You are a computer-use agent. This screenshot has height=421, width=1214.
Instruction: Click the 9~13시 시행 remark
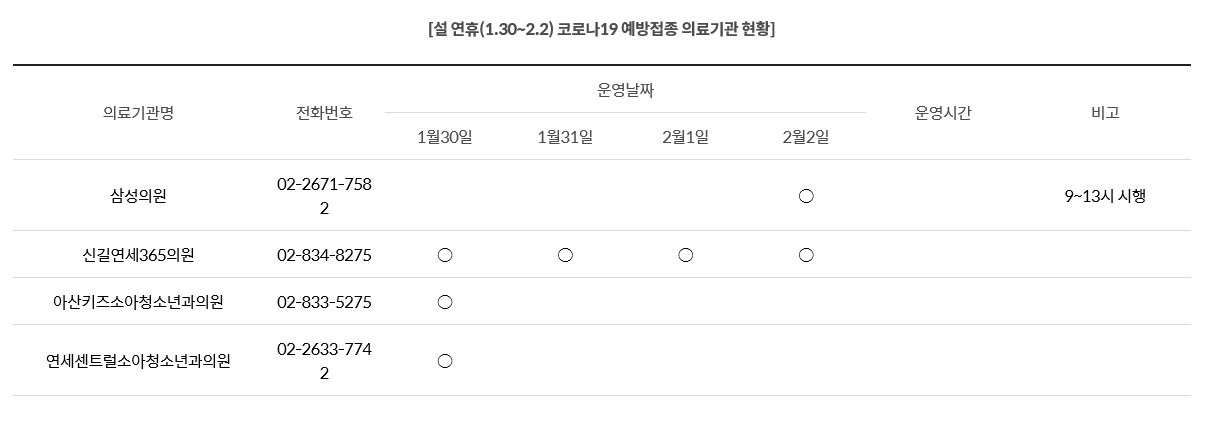tap(1105, 196)
